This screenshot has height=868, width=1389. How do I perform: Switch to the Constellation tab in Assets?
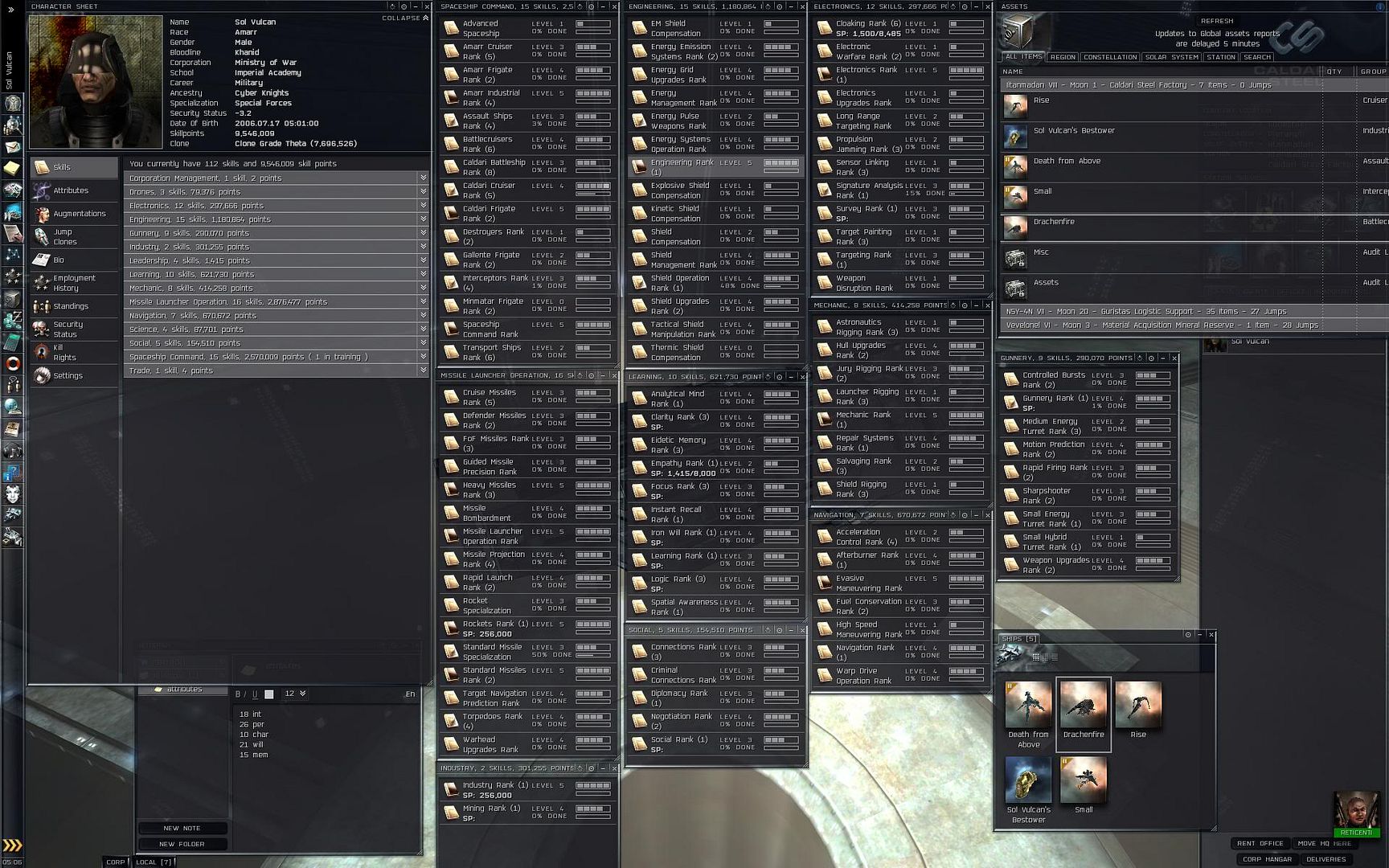1109,57
